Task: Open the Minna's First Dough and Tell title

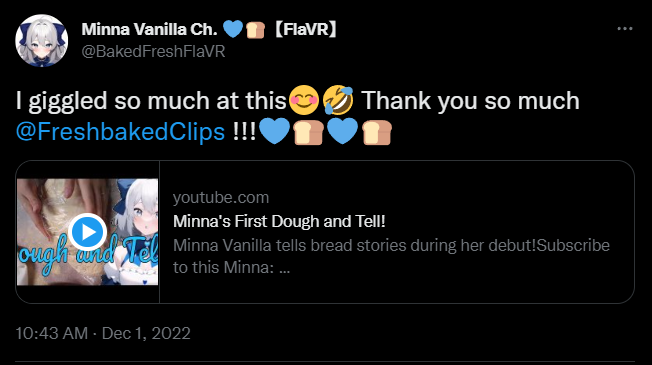Action: [279, 221]
